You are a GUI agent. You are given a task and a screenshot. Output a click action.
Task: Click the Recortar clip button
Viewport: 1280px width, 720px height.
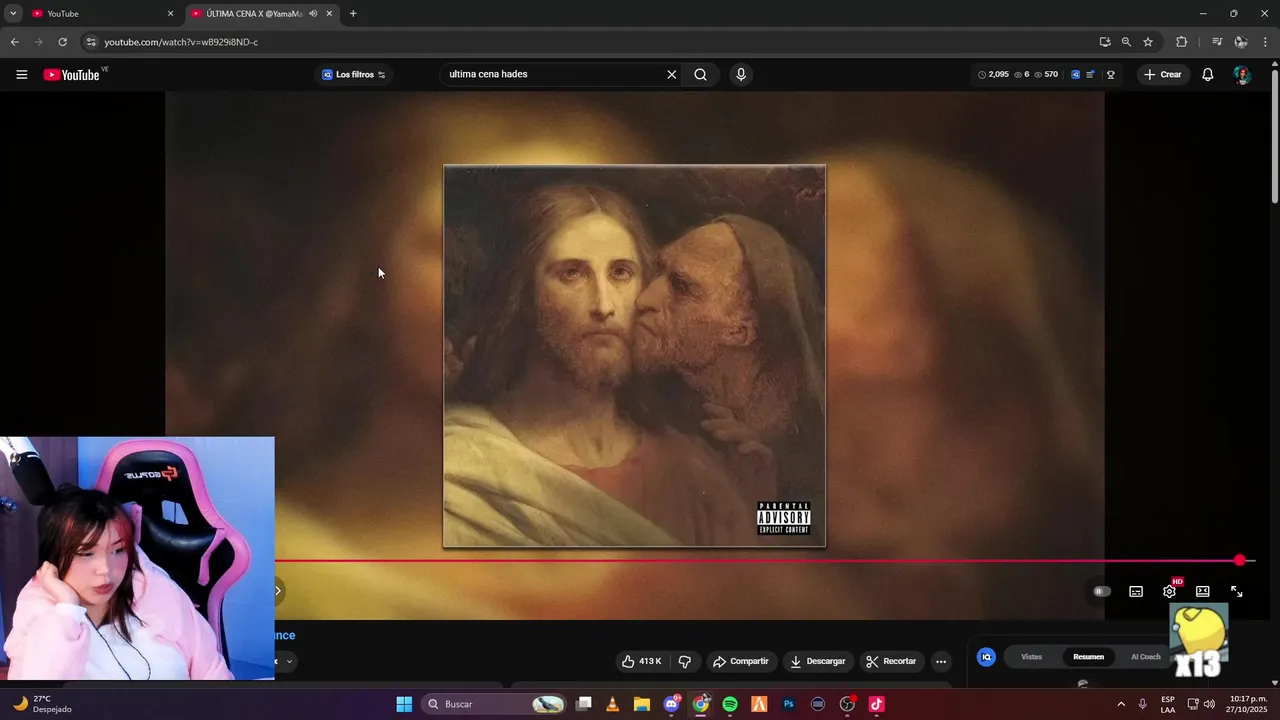coord(891,661)
